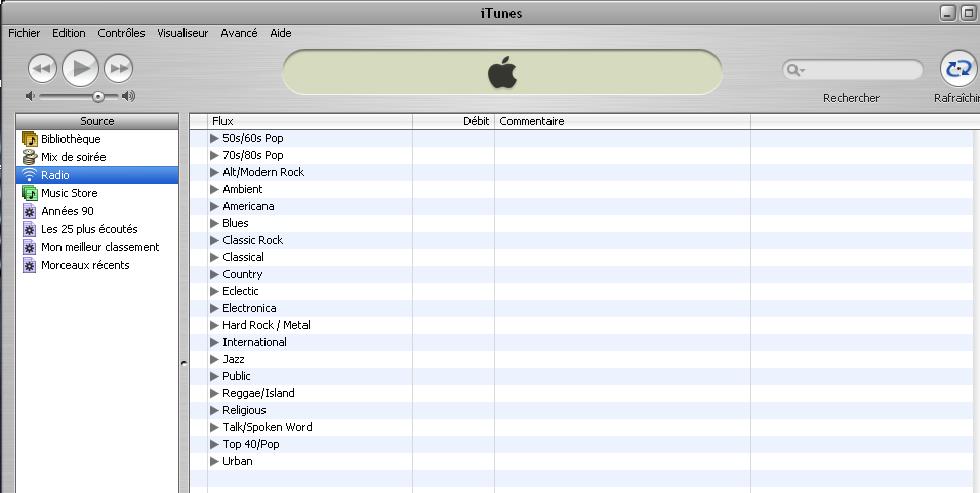
Task: Focus the Rechercher search field
Action: point(852,70)
